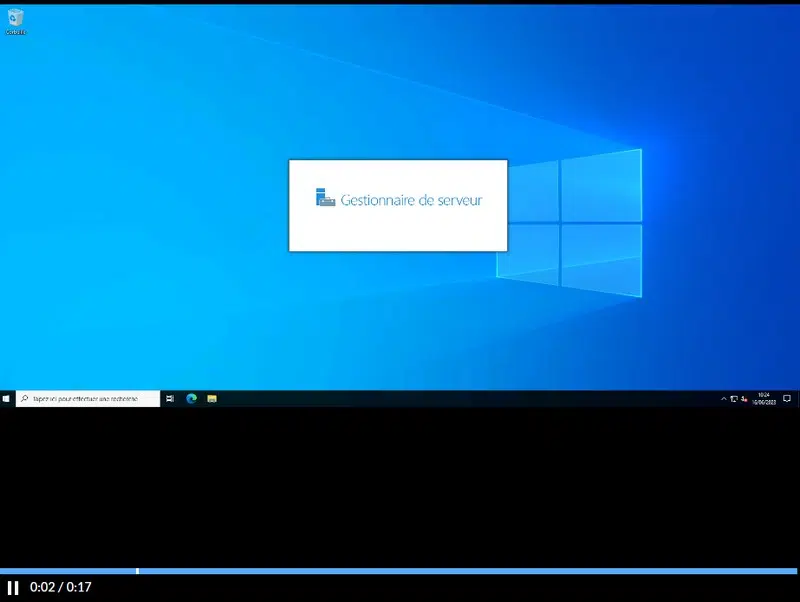This screenshot has height=602, width=800.
Task: Open the Windows Start menu
Action: 6,398
